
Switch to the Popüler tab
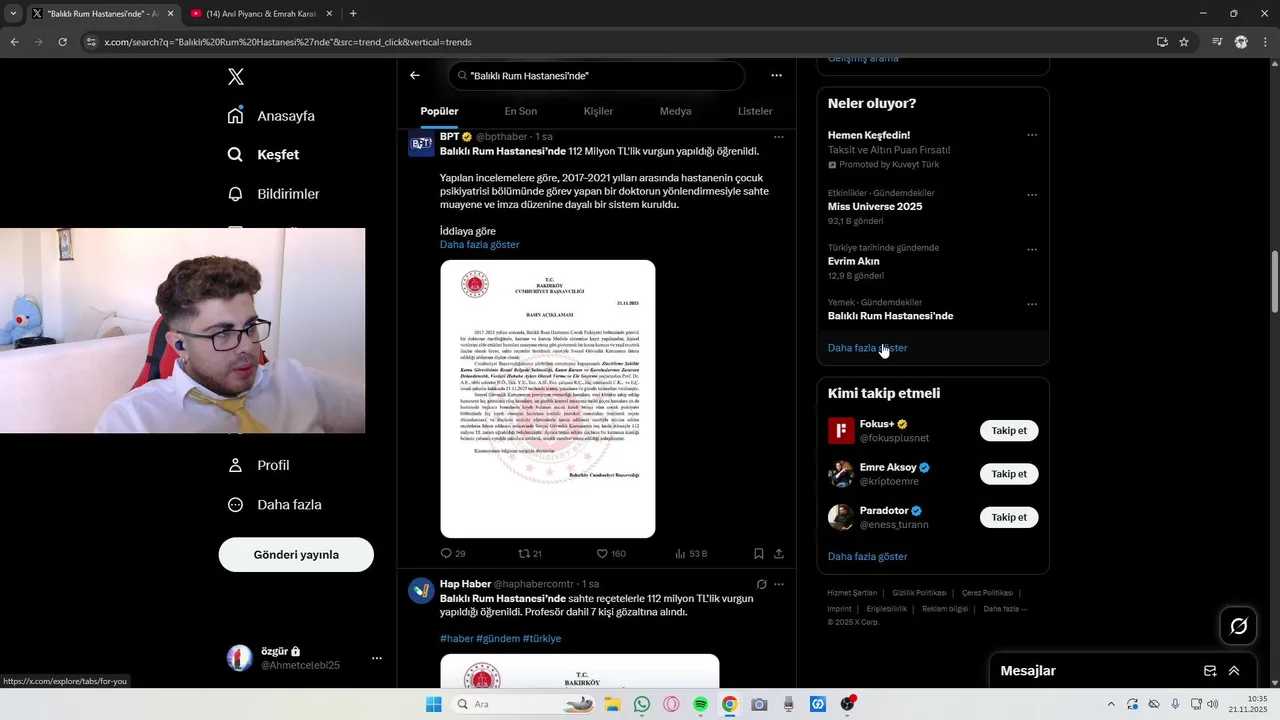[439, 111]
